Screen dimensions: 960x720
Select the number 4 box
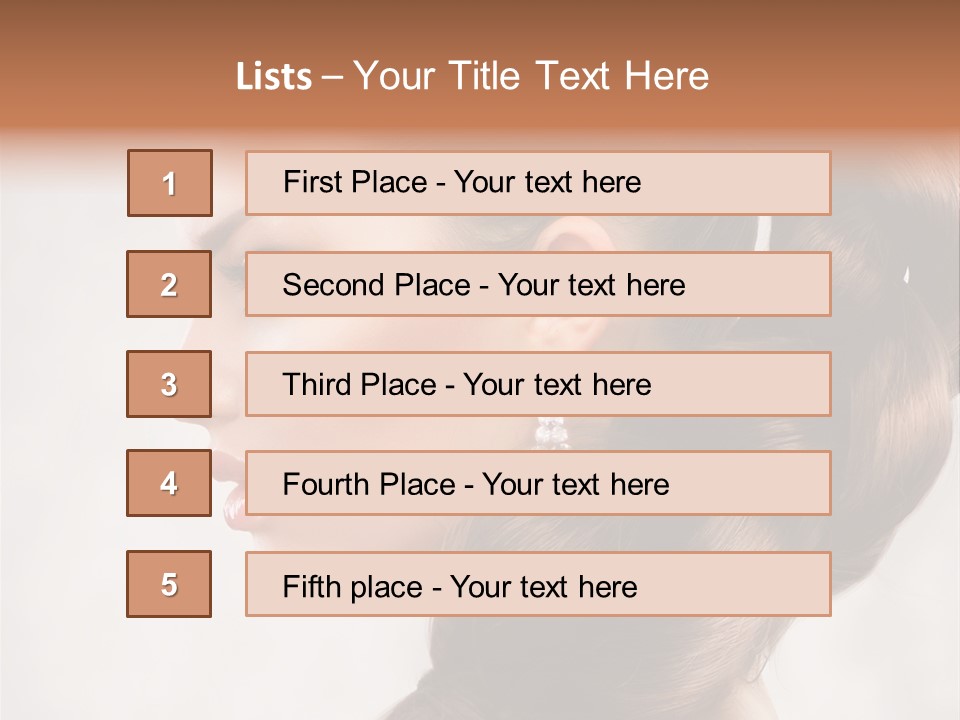(x=169, y=484)
